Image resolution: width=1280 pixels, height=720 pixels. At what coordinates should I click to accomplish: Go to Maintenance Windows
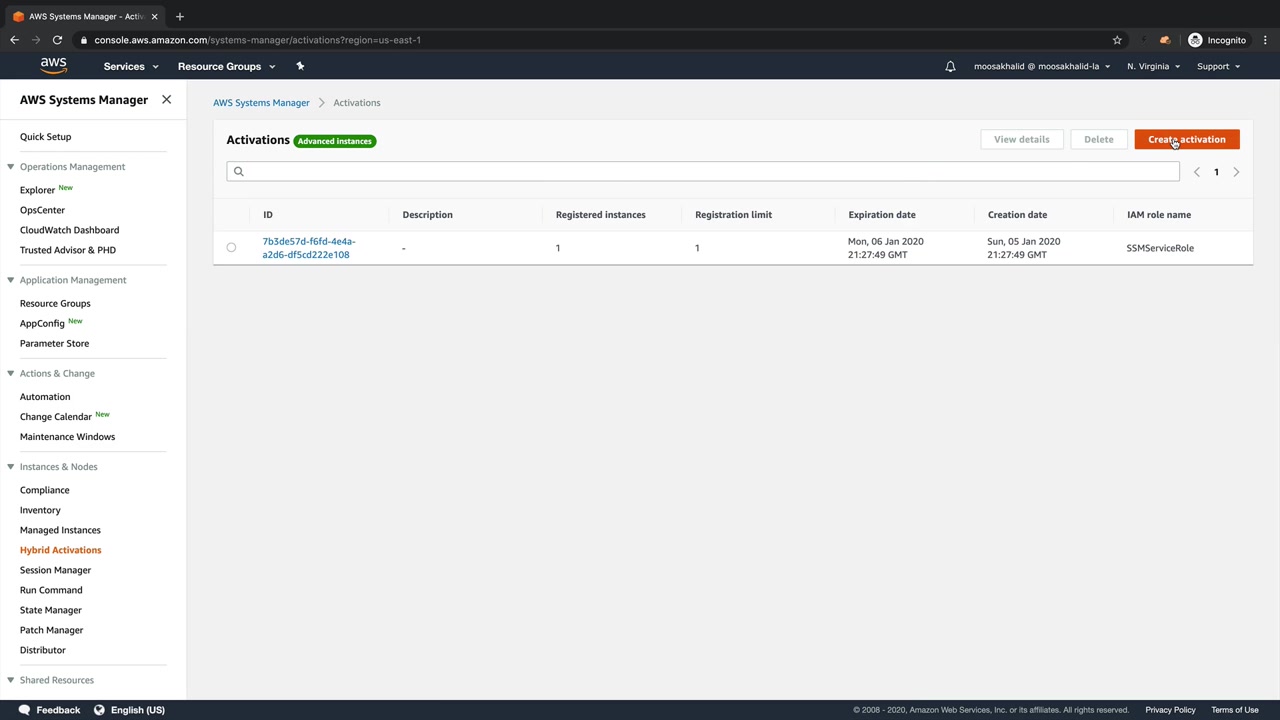pos(67,437)
